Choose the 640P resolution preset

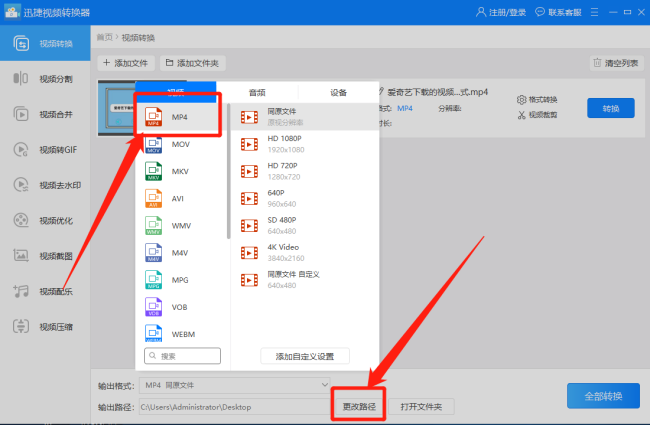click(x=305, y=199)
